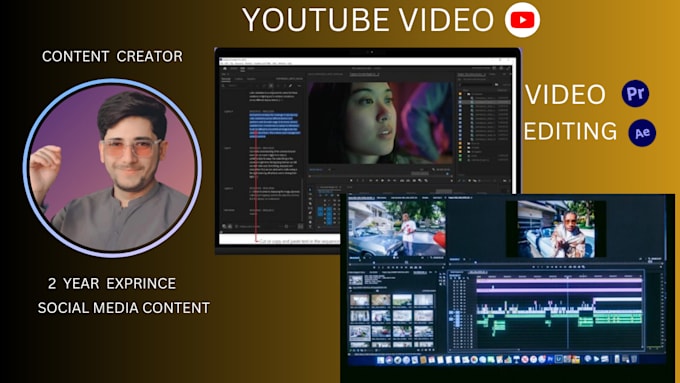Click the 'SOCIAL MEDIA CONTENT' text
680x383 pixels.
124,308
